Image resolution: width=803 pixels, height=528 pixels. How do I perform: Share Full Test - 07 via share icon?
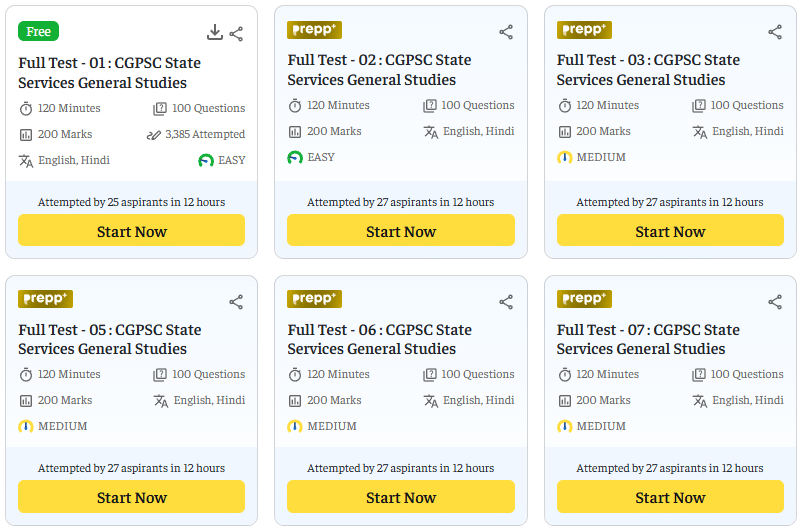(775, 302)
